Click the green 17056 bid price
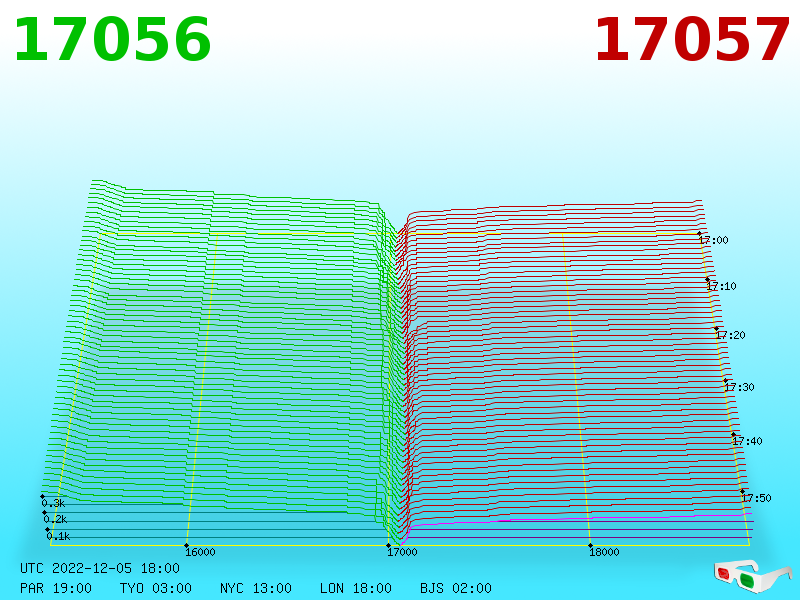Viewport: 800px width, 600px height. [x=112, y=40]
